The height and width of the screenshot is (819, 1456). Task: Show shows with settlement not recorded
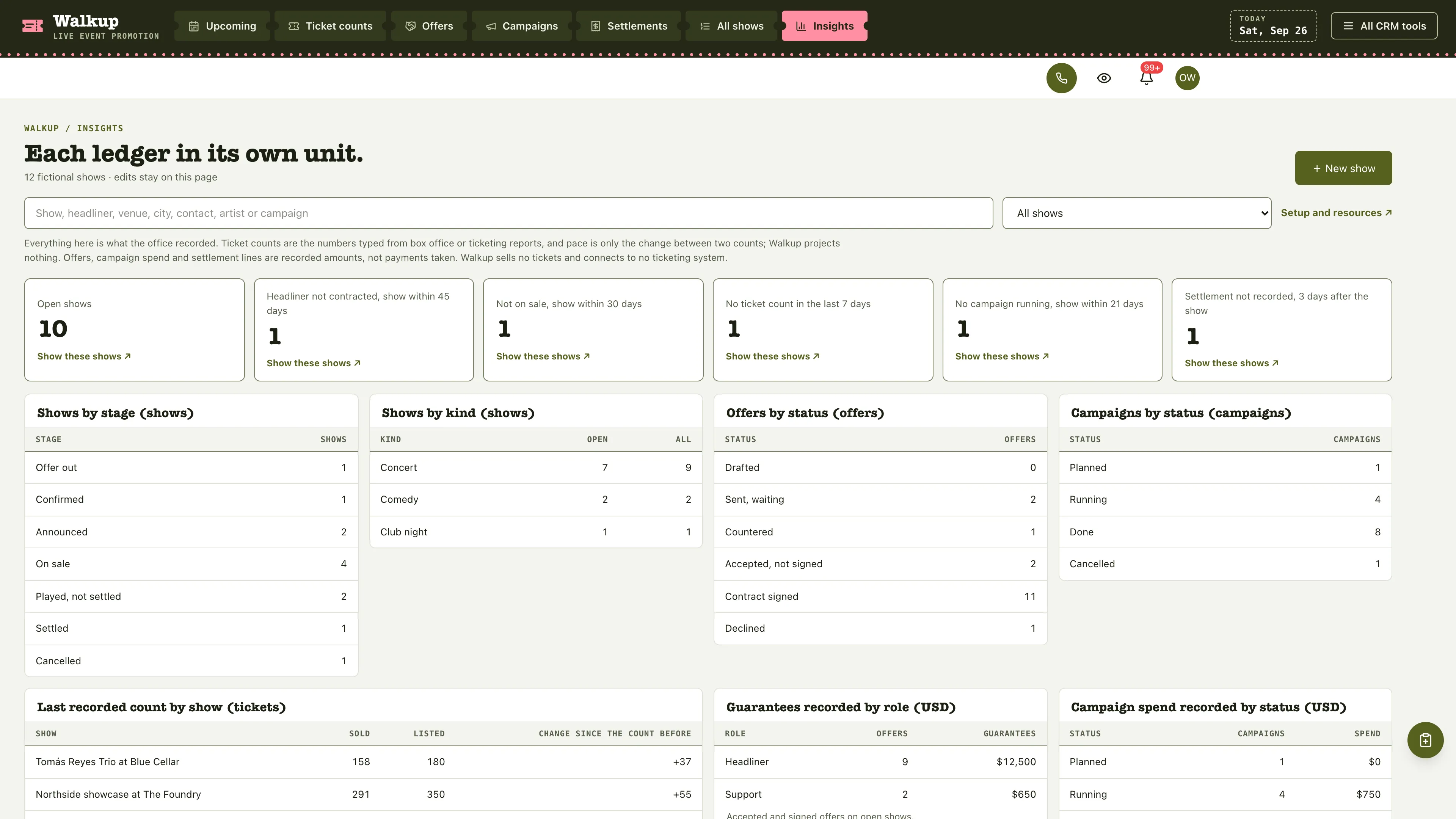coord(1231,363)
